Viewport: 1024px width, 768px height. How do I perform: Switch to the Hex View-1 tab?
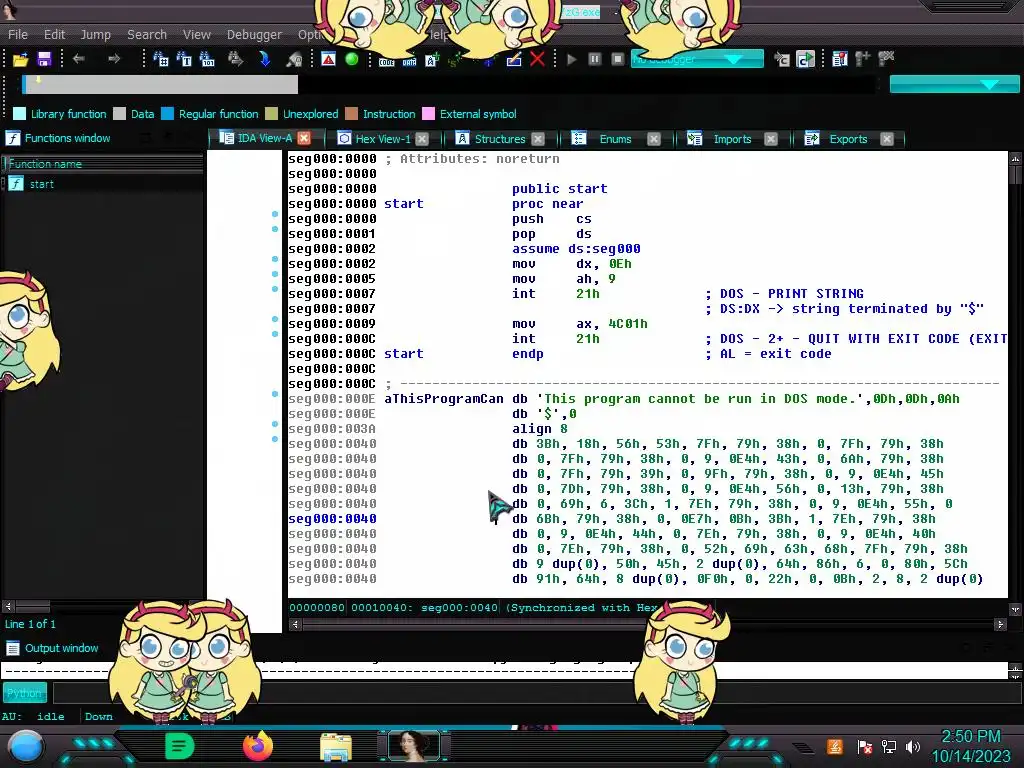point(382,138)
